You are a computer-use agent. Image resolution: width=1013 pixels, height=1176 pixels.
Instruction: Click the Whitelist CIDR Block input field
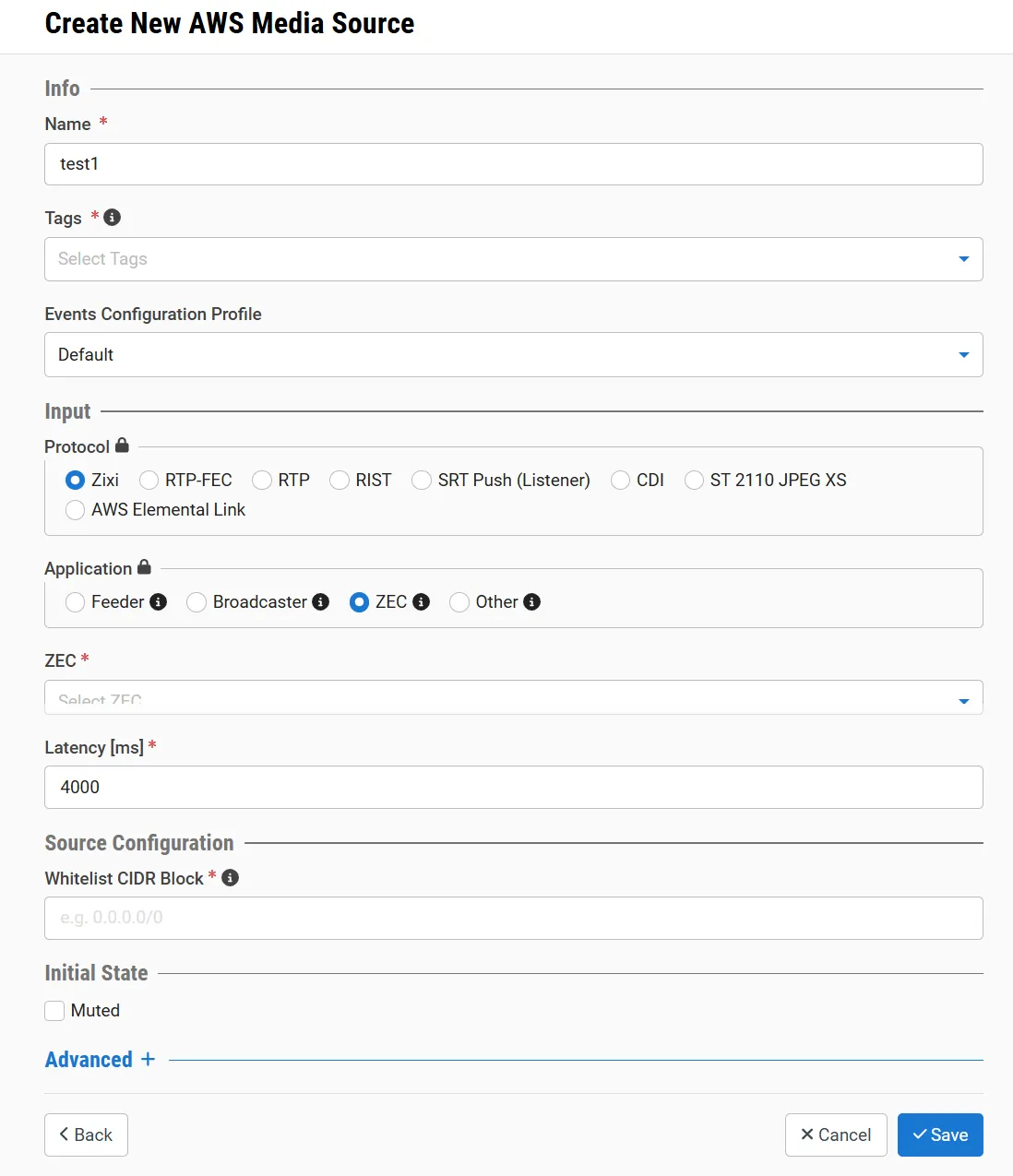[x=514, y=919]
